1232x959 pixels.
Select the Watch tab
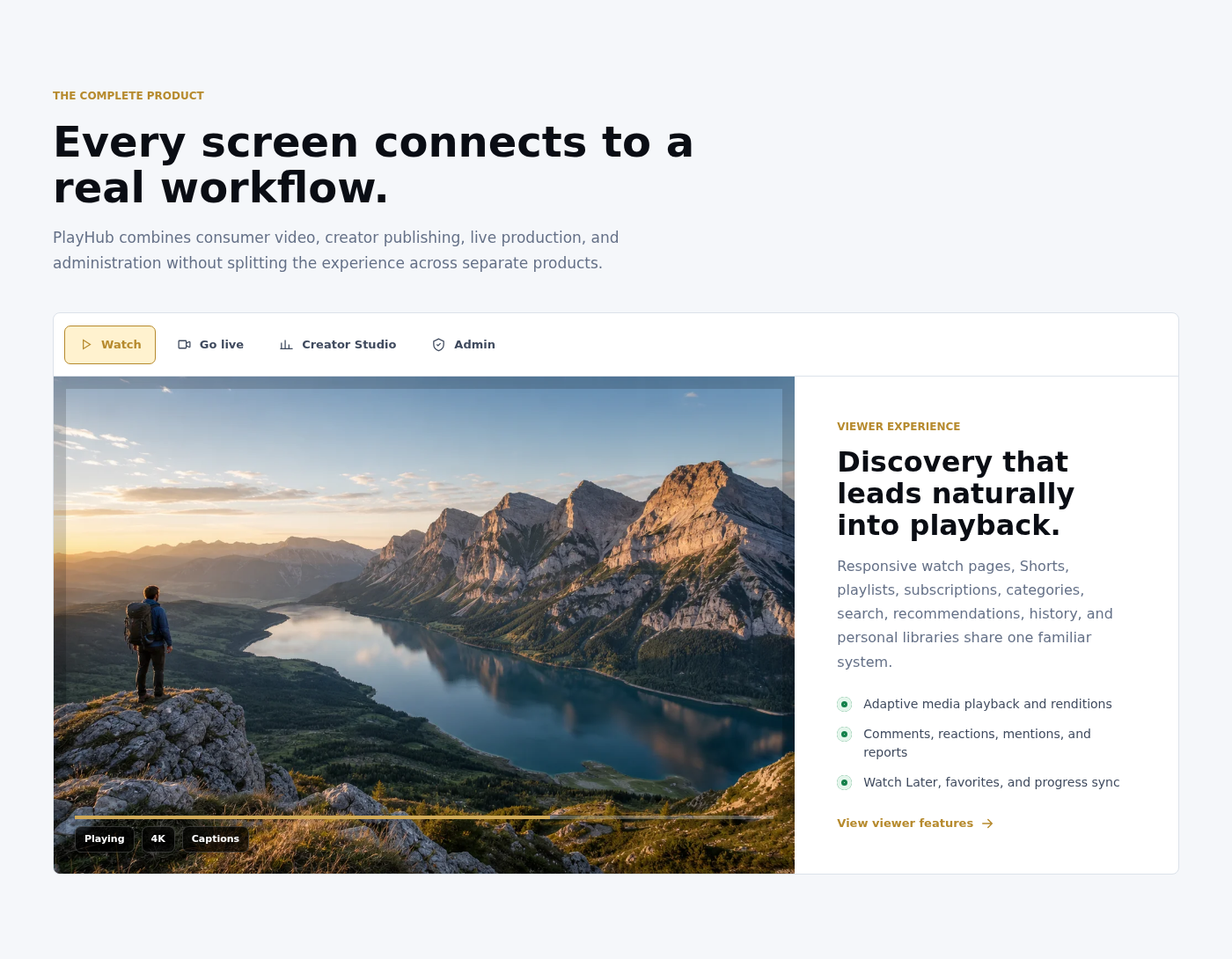[x=110, y=345]
